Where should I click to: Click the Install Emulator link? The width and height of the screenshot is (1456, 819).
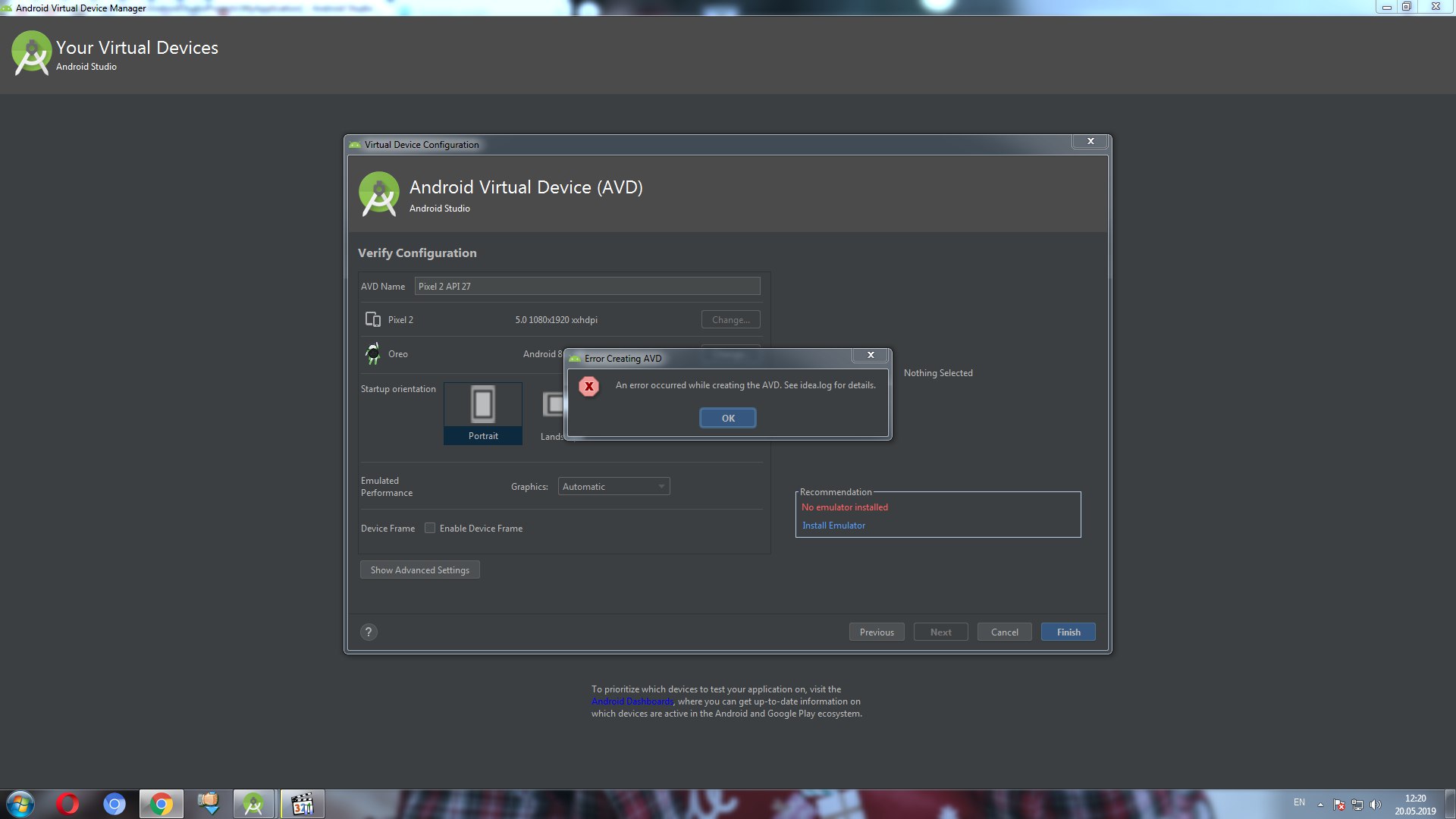click(833, 526)
